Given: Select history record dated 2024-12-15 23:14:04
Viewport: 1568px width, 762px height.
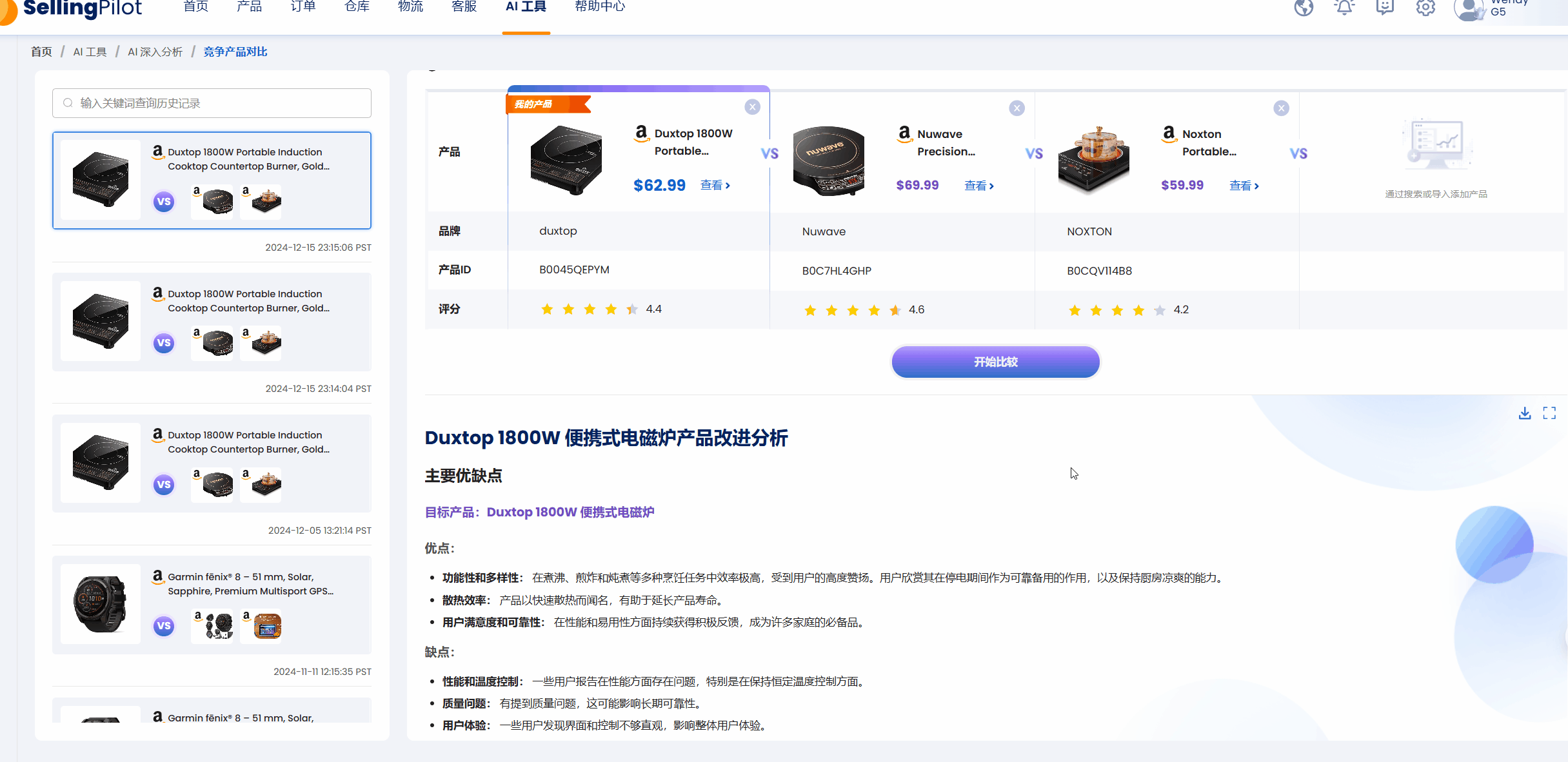Looking at the screenshot, I should 212,322.
